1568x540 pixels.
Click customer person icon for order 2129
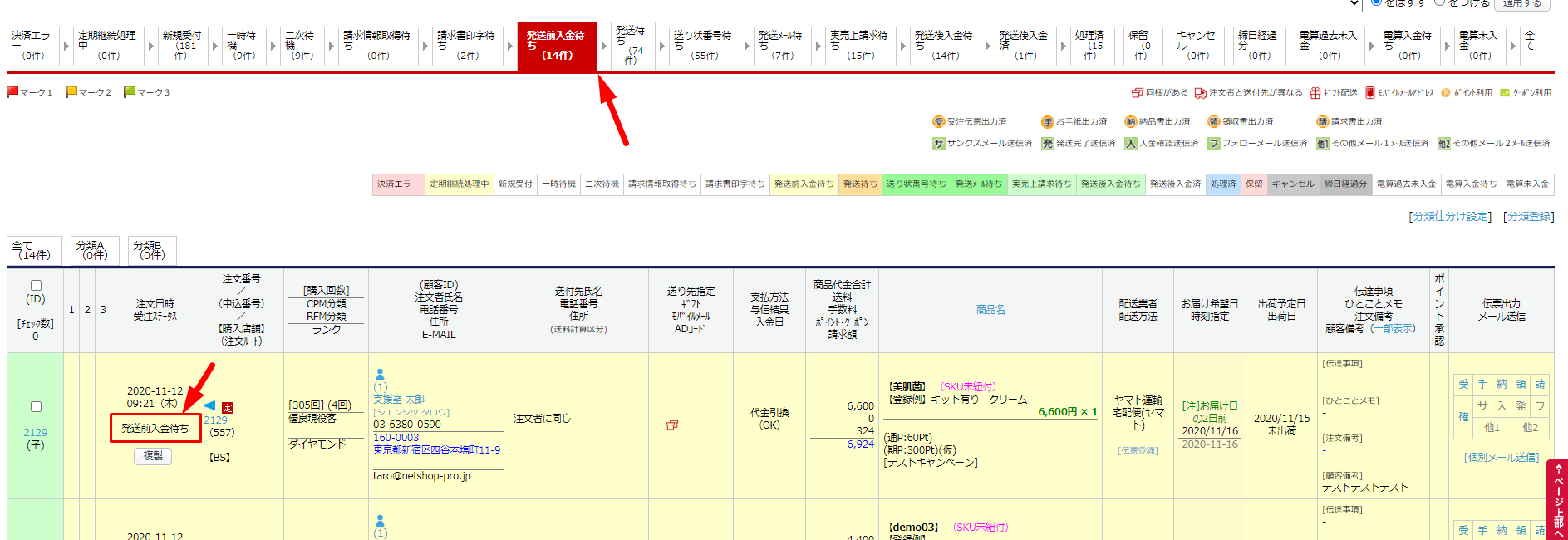click(x=380, y=375)
